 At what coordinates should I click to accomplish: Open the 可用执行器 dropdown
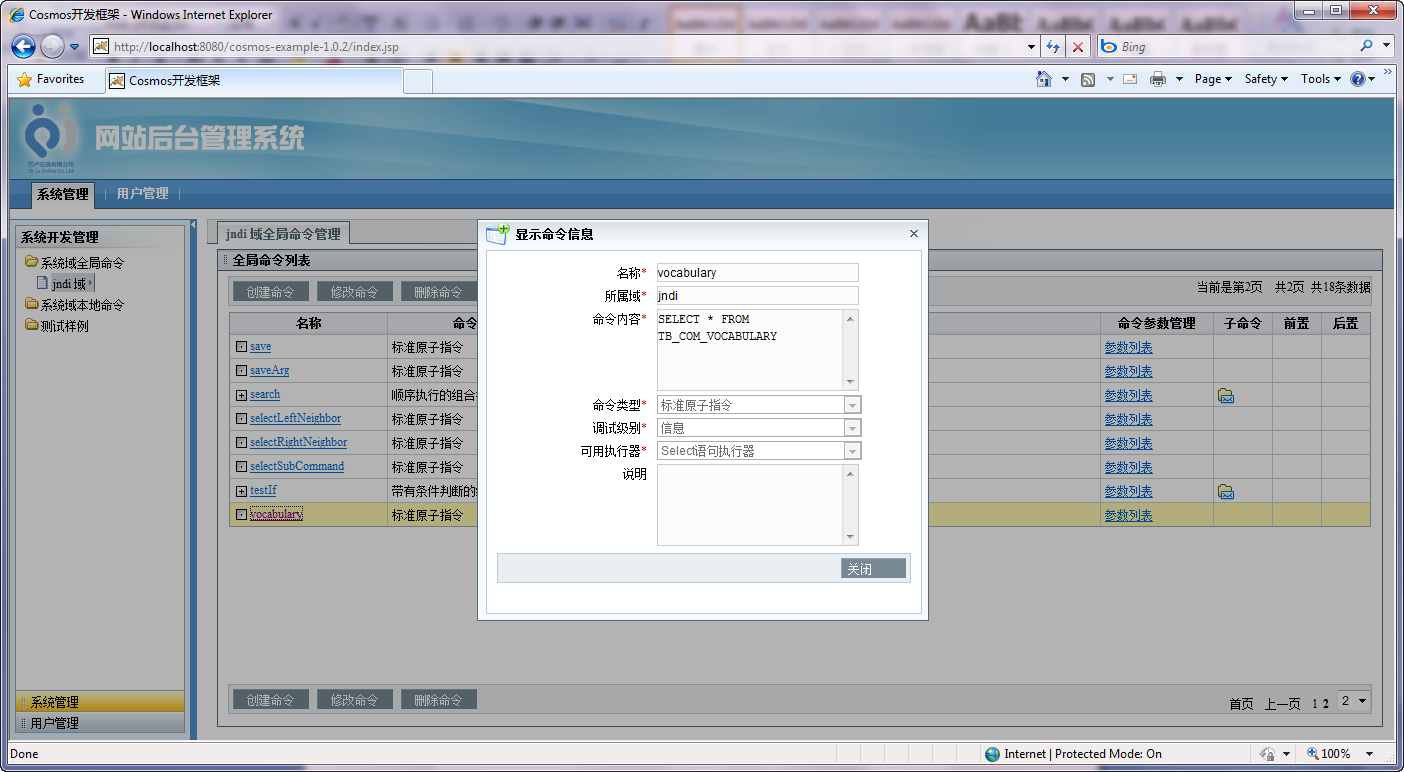[852, 451]
